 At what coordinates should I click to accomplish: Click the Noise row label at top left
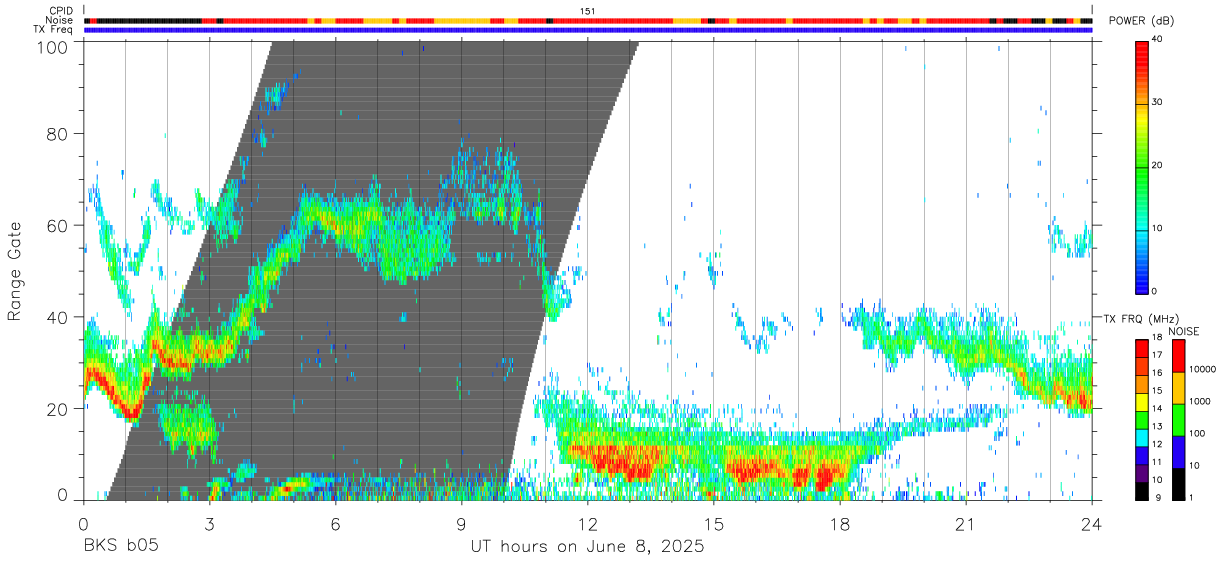tap(57, 19)
